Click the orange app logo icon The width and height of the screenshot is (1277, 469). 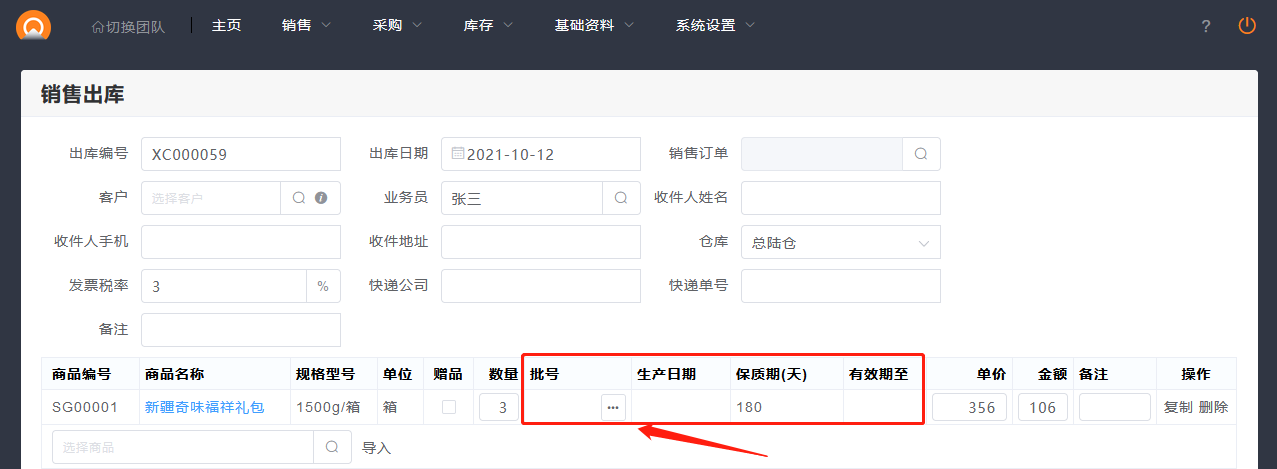click(x=34, y=24)
